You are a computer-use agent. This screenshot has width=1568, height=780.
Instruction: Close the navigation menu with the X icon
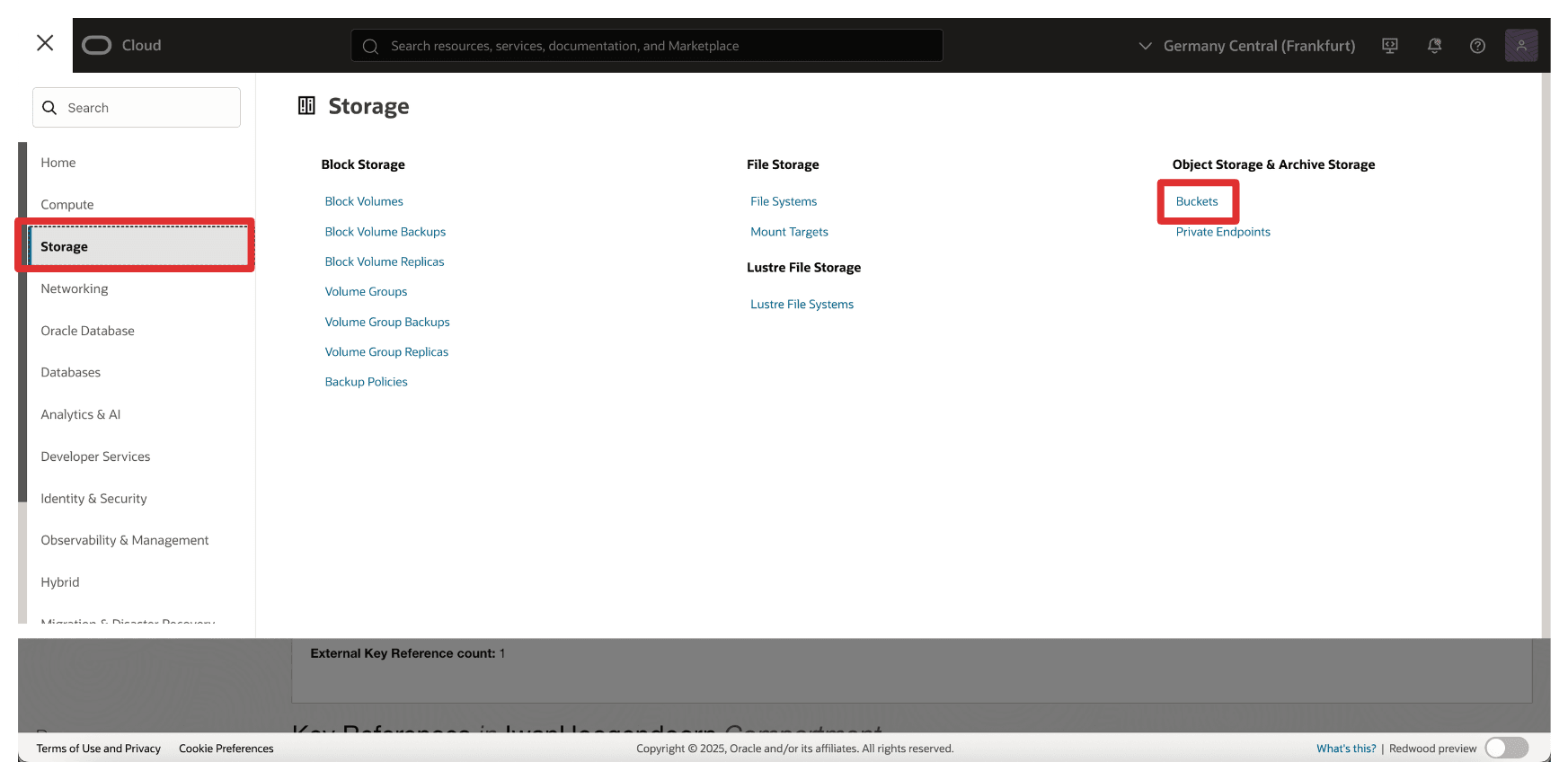point(45,43)
